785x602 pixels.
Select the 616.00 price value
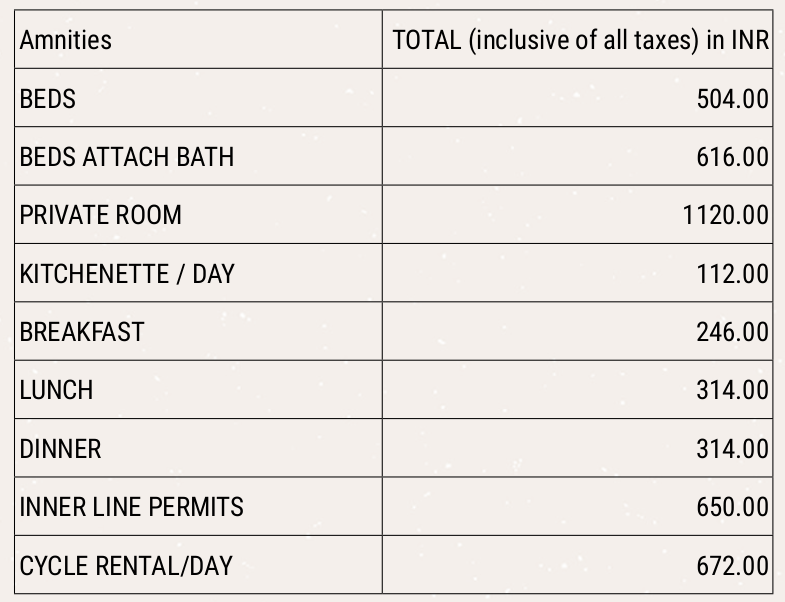click(x=732, y=157)
